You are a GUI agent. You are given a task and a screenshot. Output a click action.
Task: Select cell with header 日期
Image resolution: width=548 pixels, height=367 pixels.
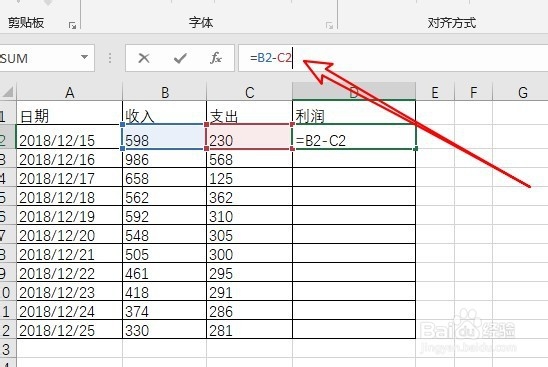(70, 113)
